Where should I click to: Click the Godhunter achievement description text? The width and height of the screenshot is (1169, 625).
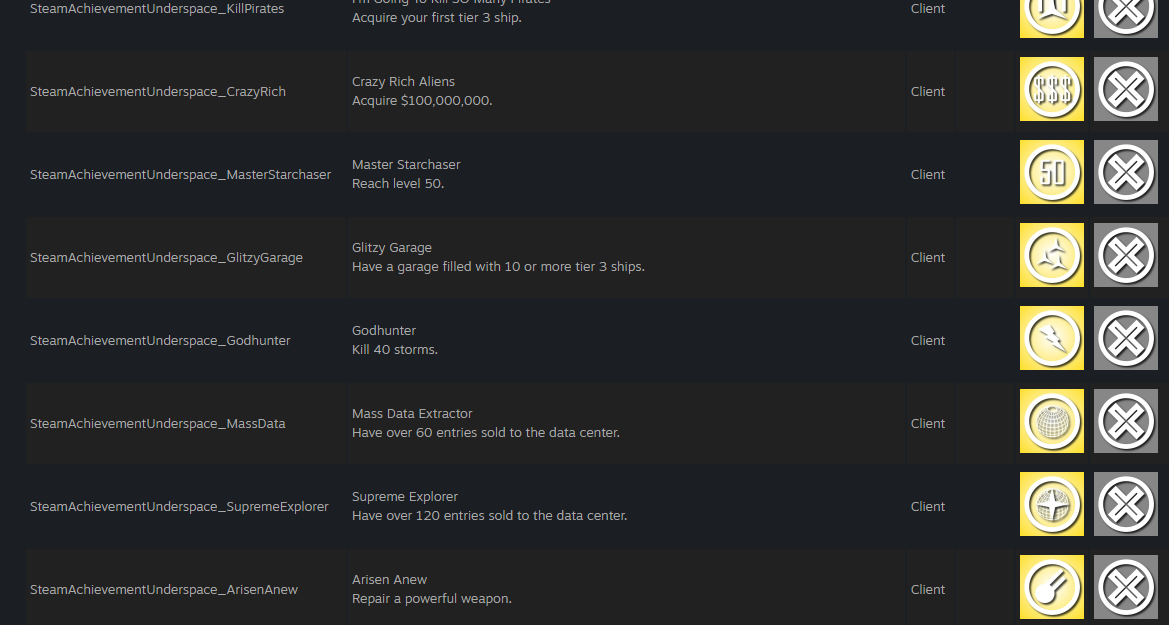pos(394,350)
